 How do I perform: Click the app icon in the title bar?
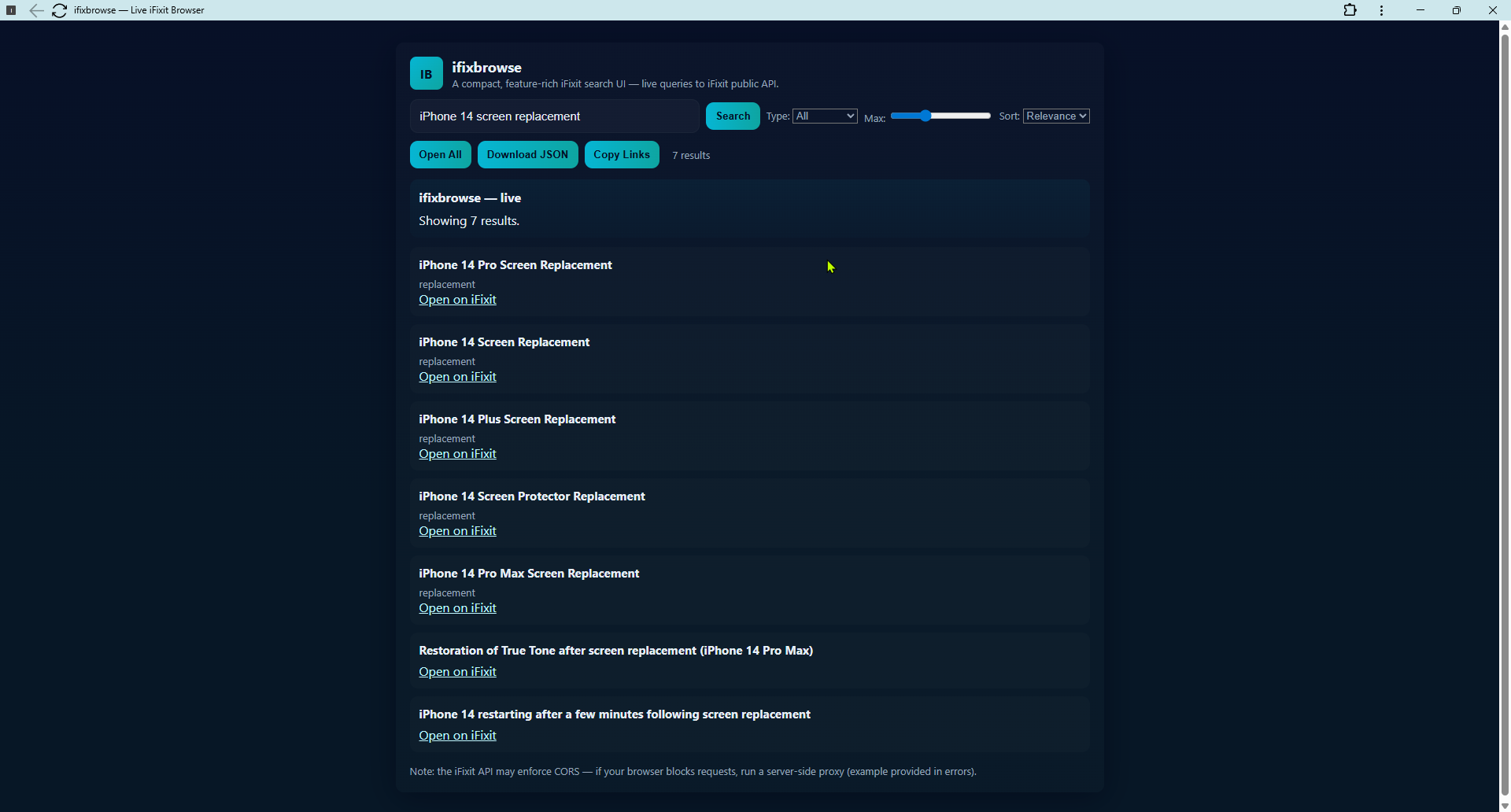[11, 10]
